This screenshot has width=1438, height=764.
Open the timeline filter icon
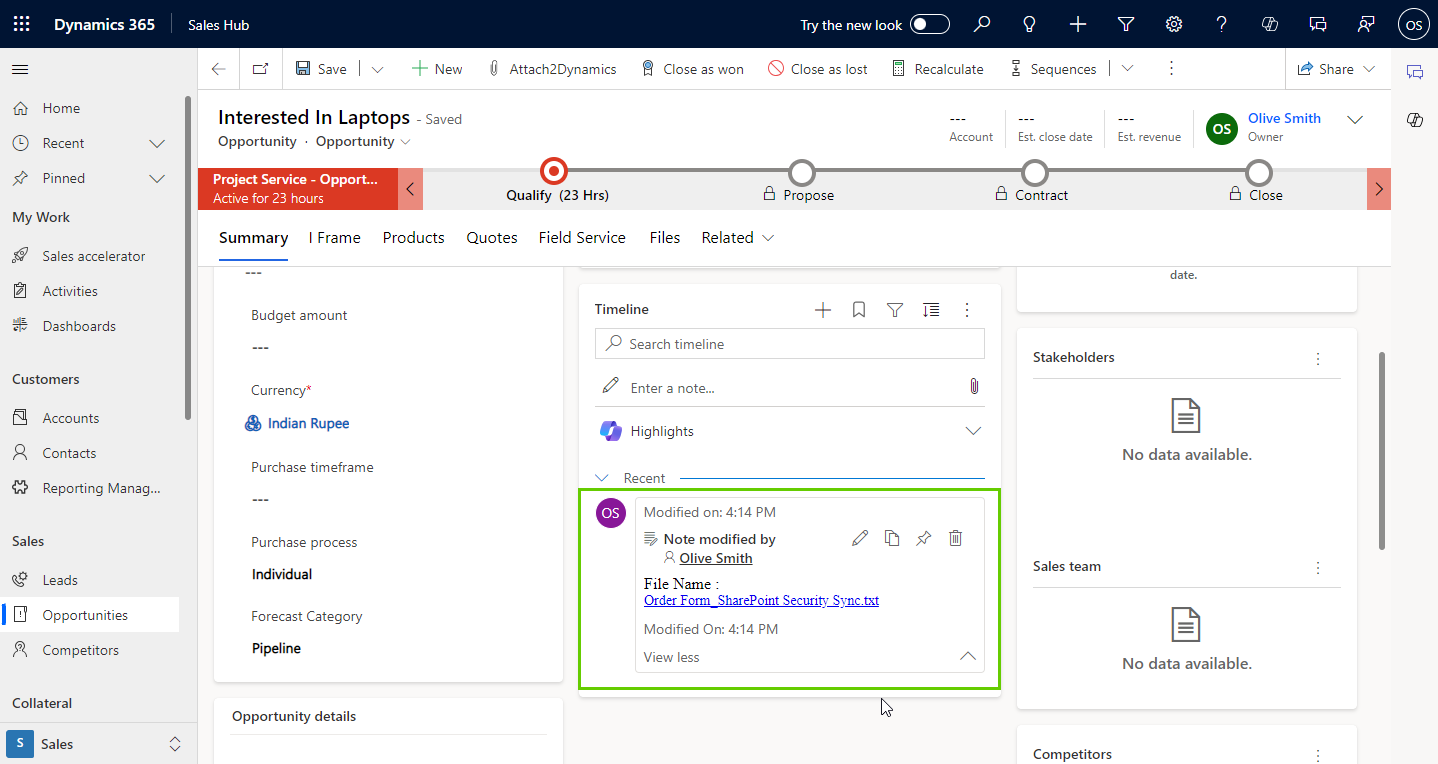(895, 310)
